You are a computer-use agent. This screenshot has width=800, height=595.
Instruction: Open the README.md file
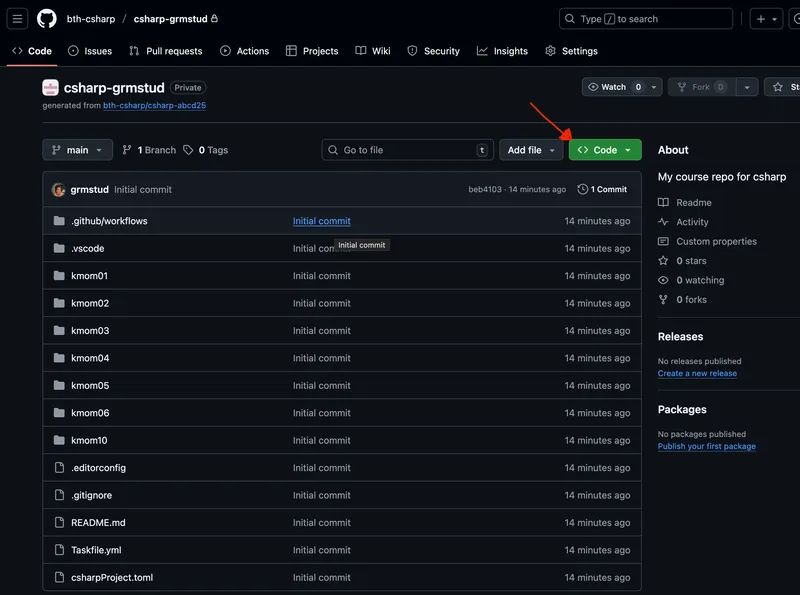pyautogui.click(x=98, y=522)
